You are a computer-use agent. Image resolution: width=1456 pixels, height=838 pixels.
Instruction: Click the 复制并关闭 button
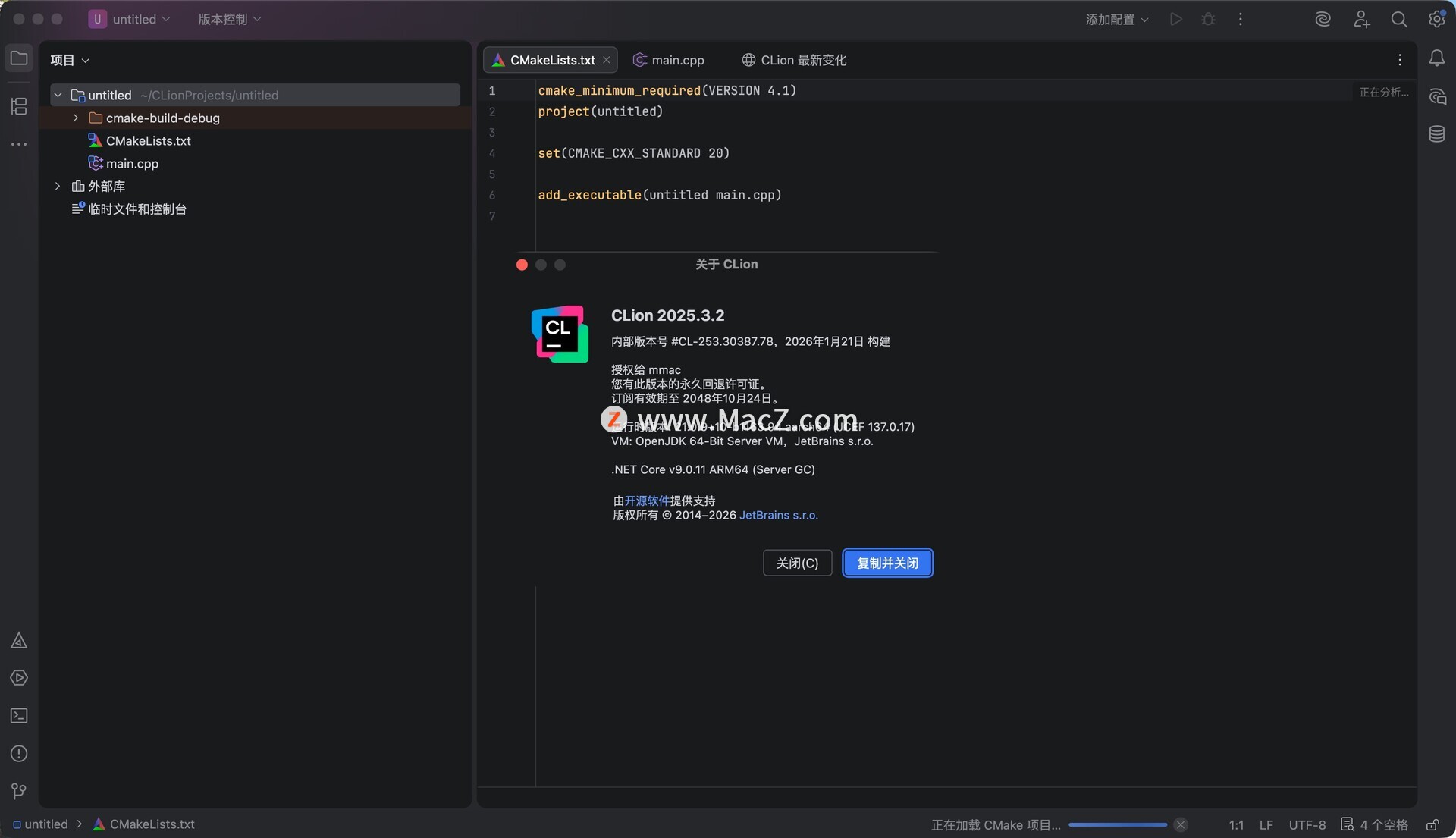click(887, 563)
